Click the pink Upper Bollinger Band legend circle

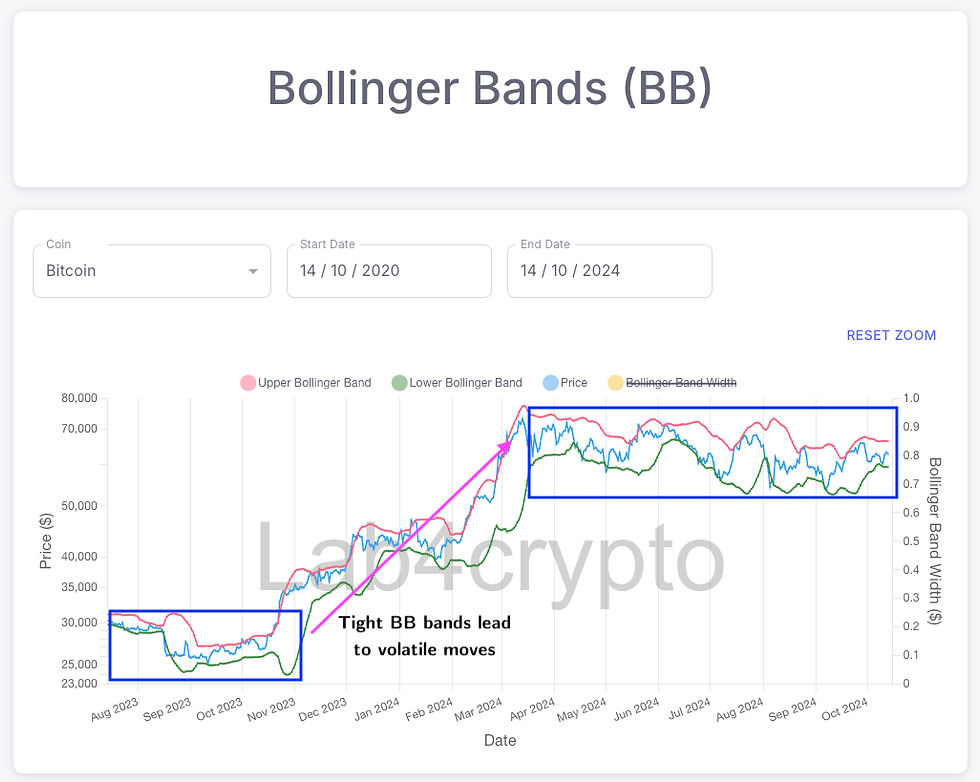pos(248,383)
